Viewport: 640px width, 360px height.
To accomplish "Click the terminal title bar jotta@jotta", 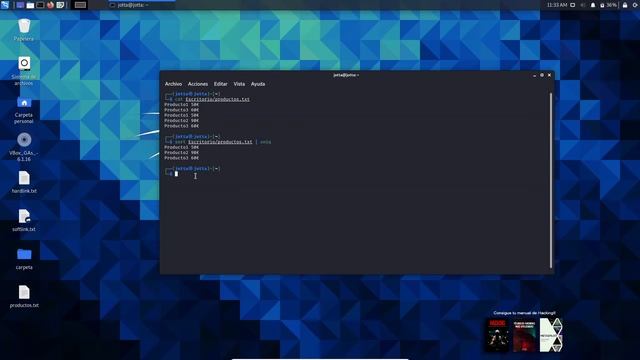I will [346, 75].
